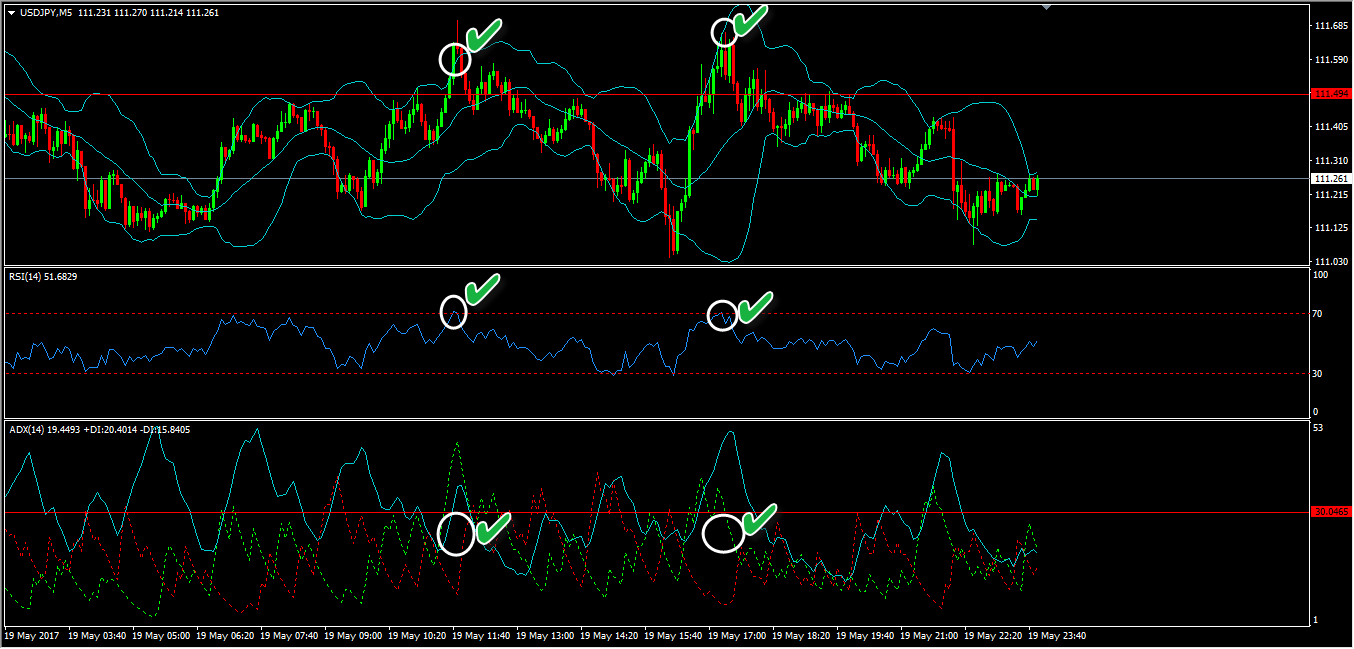The image size is (1354, 649).
Task: Click time axis label 19 May 03:40
Action: coord(97,635)
